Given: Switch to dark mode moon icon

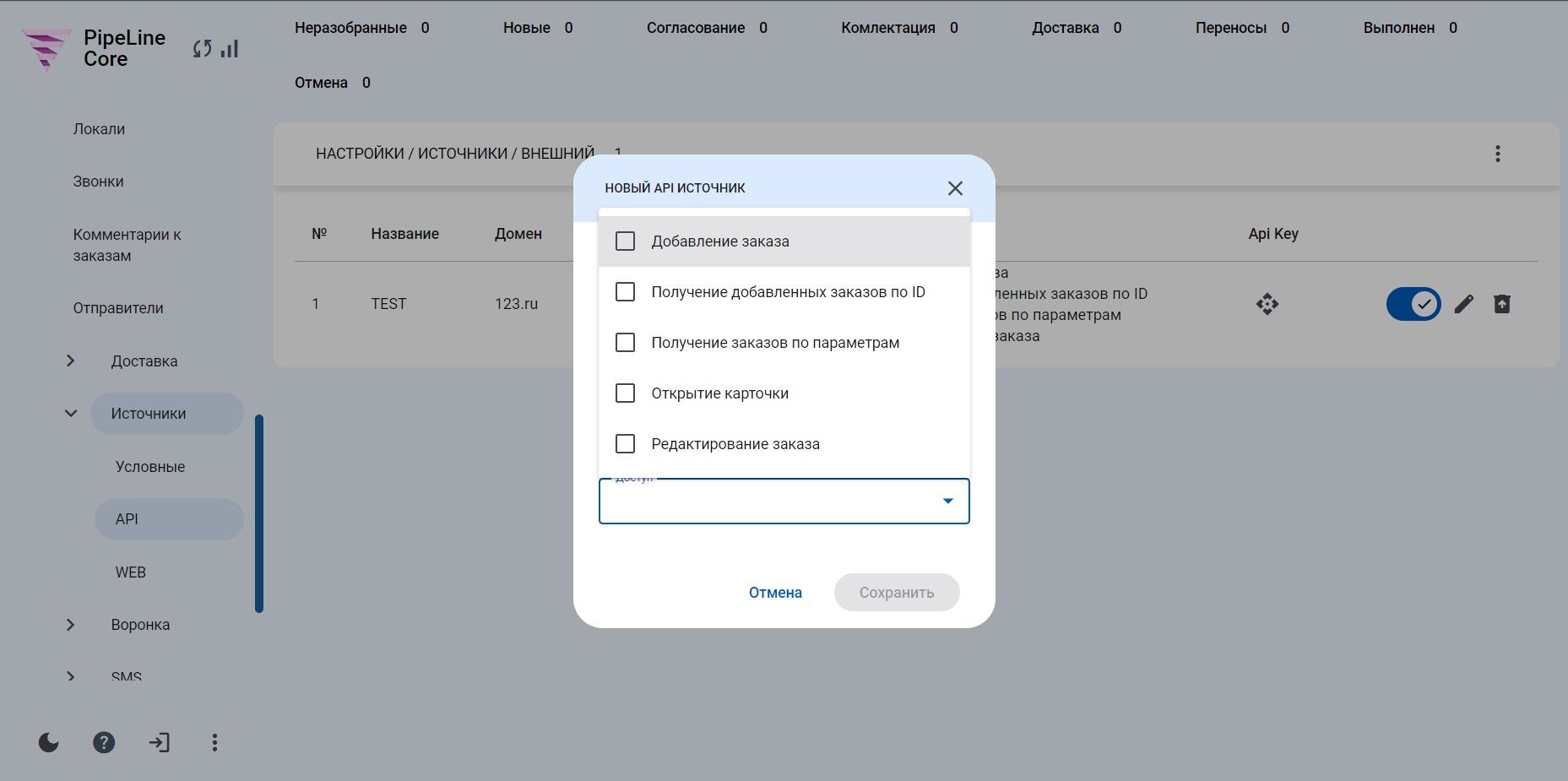Looking at the screenshot, I should [49, 742].
